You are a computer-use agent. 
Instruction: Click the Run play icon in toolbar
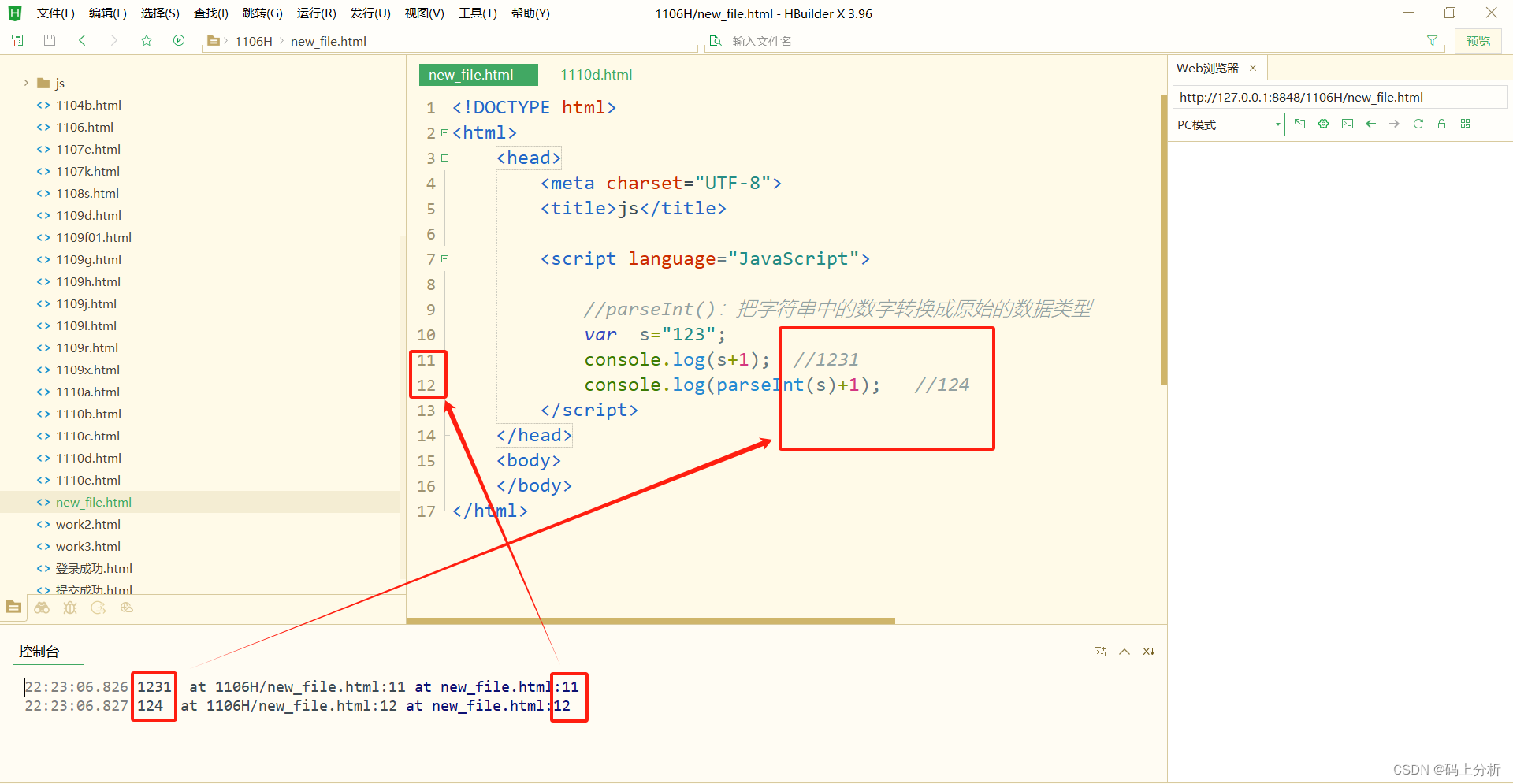[179, 40]
